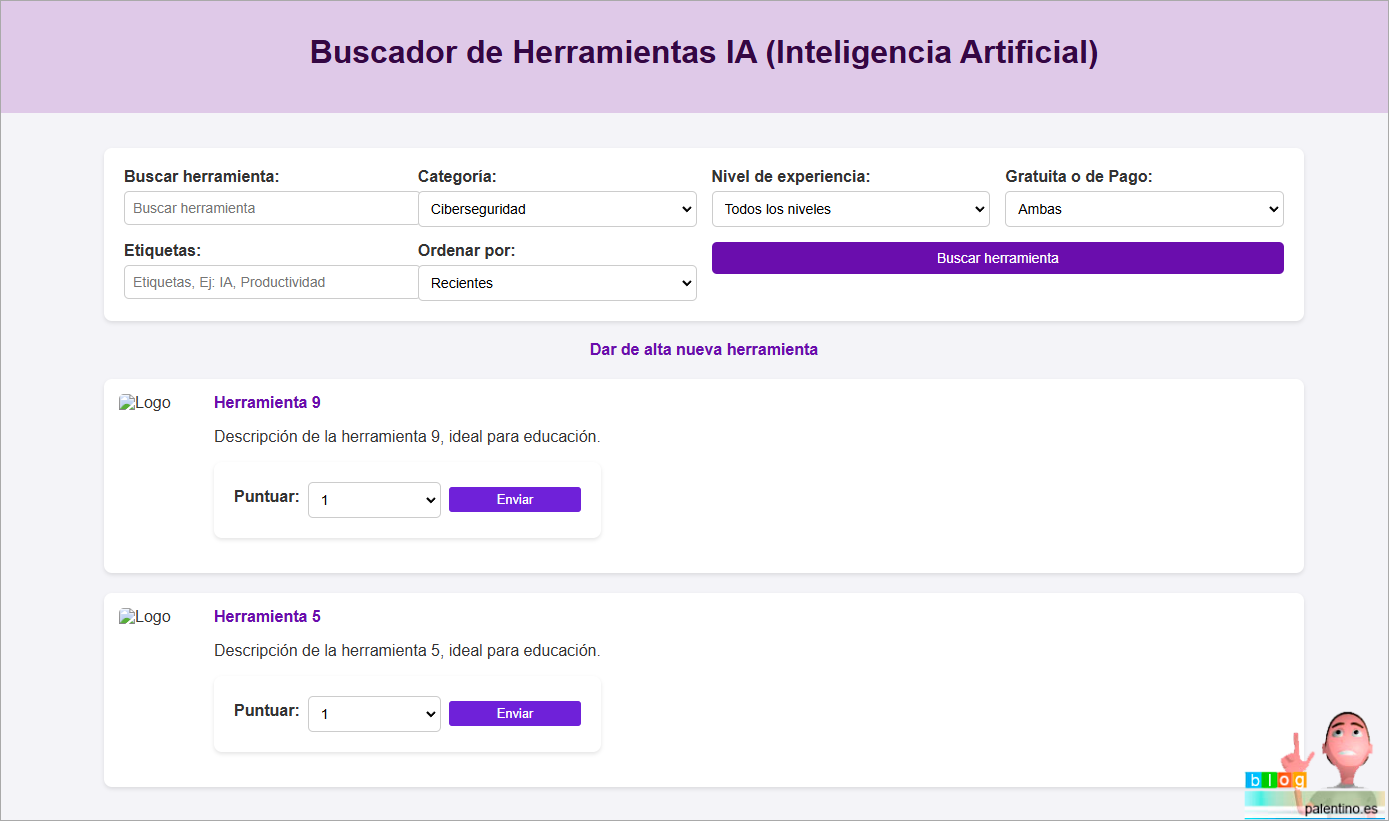Viewport: 1389px width, 821px height.
Task: Expand the Nivel de experiencia dropdown
Action: pos(850,209)
